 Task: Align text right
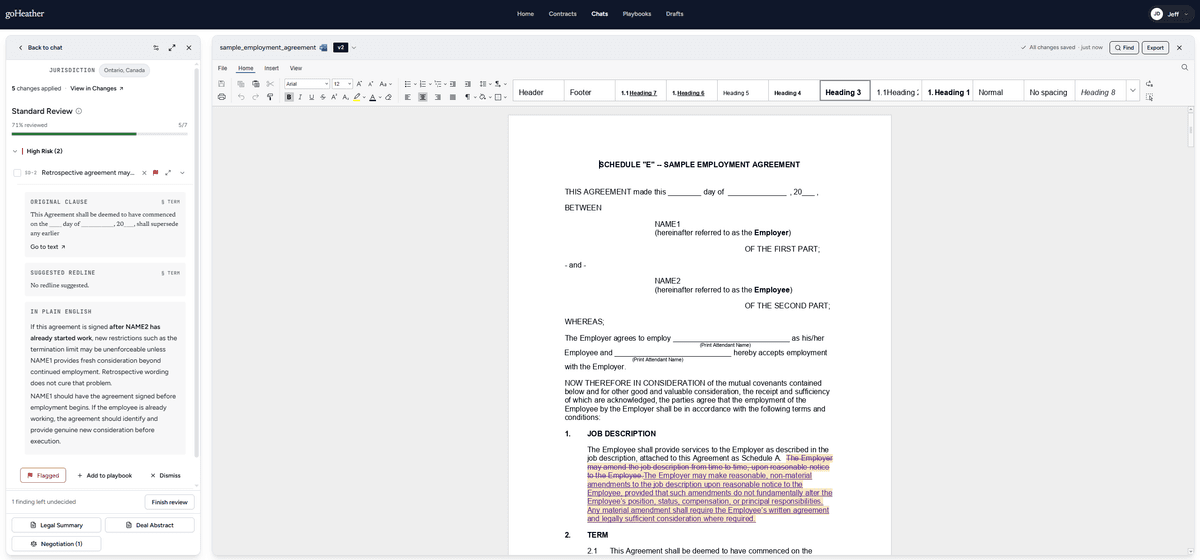[437, 97]
